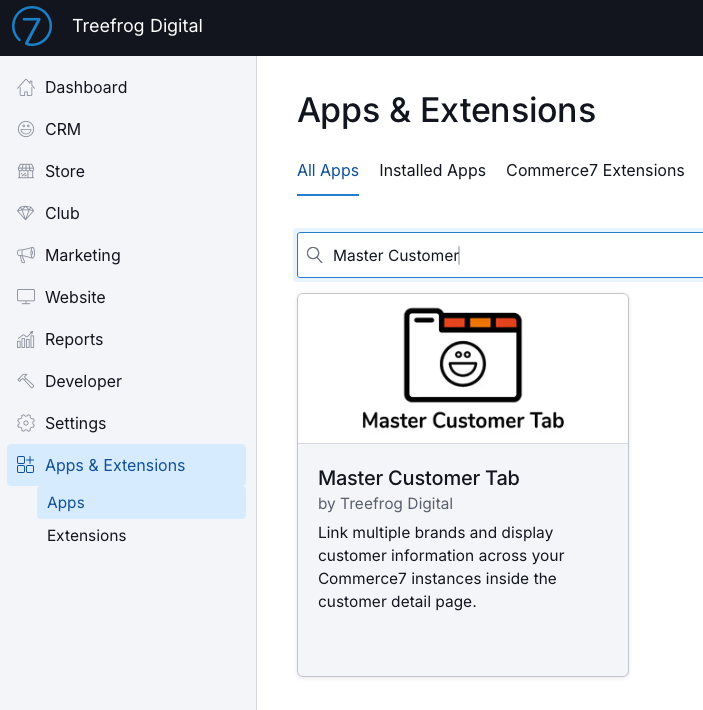Click the Apps & Extensions page heading
Viewport: 703px width, 710px height.
tap(446, 110)
